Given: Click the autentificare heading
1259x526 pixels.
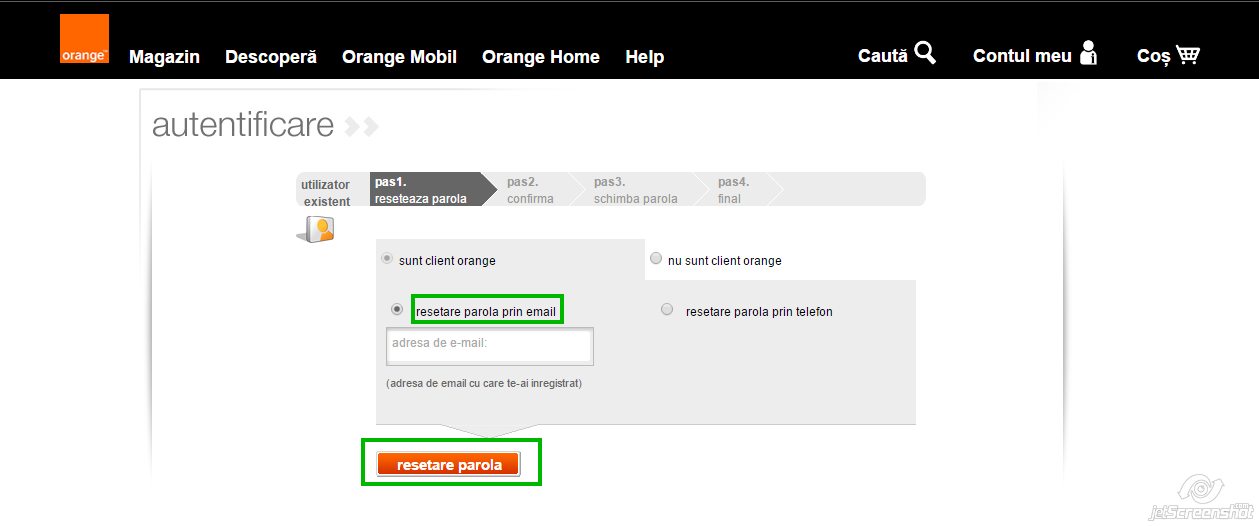Looking at the screenshot, I should pos(243,125).
